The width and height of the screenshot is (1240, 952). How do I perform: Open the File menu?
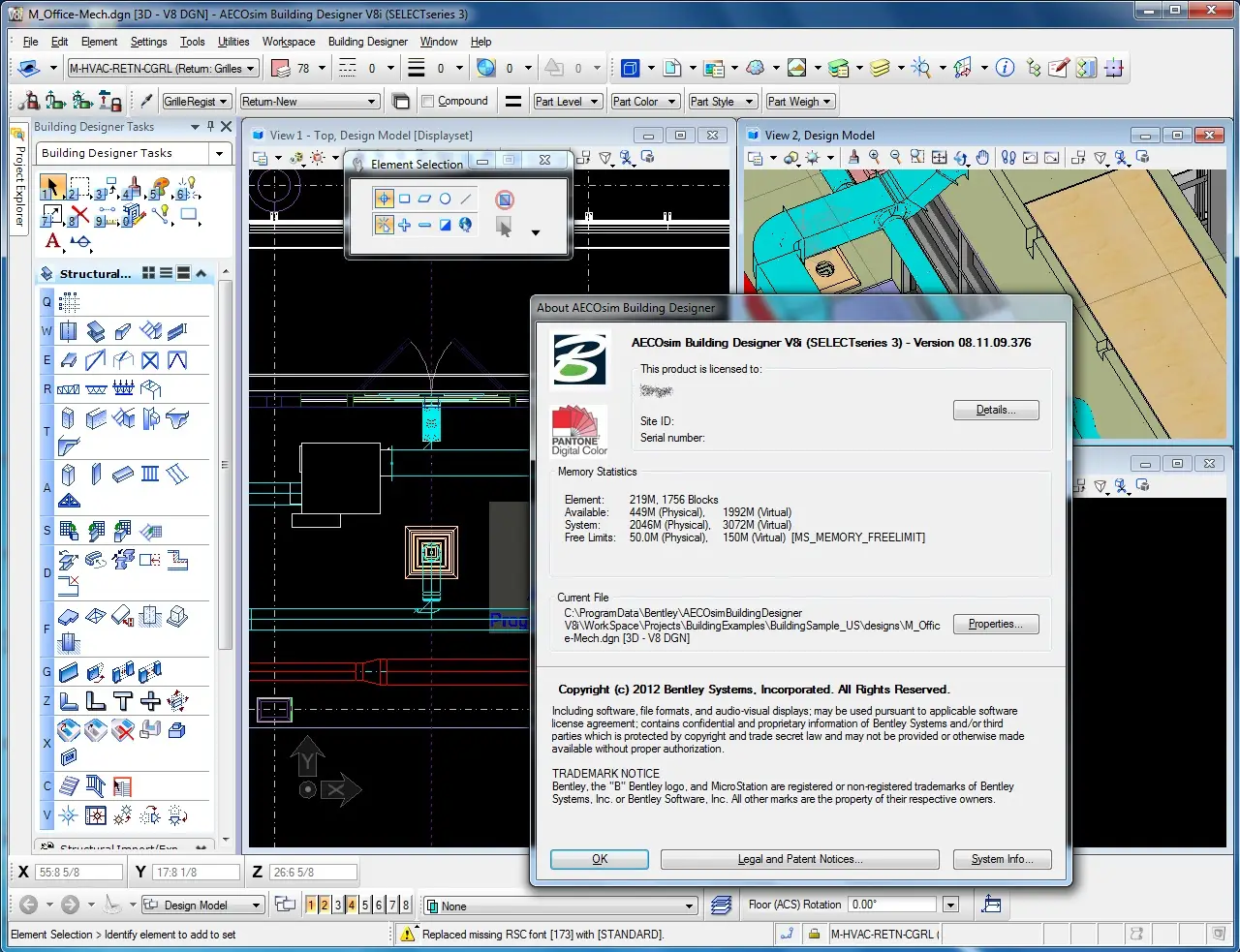click(x=30, y=42)
